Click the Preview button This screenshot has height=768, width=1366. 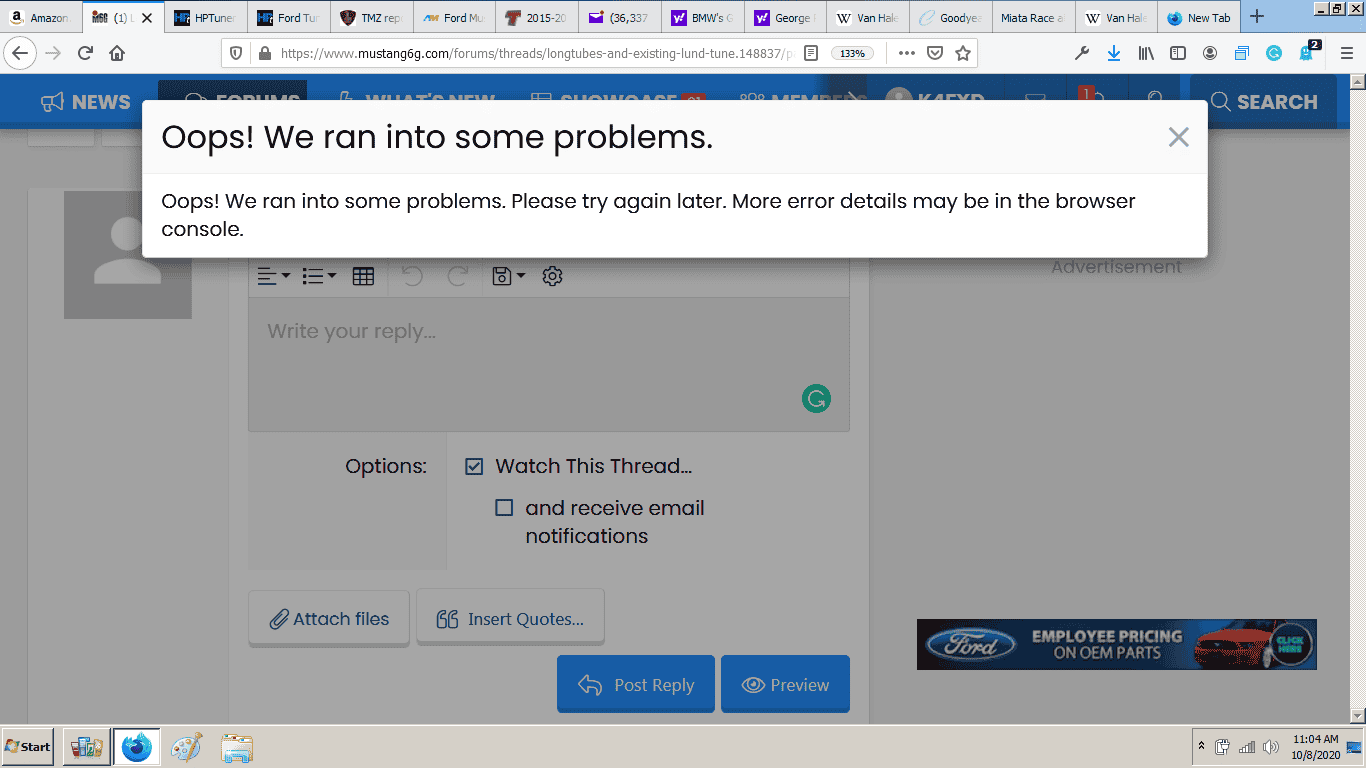tap(785, 684)
